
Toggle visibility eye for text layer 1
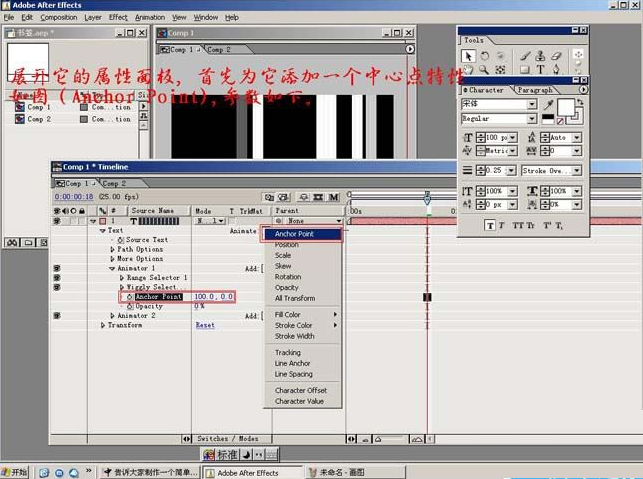(56, 221)
